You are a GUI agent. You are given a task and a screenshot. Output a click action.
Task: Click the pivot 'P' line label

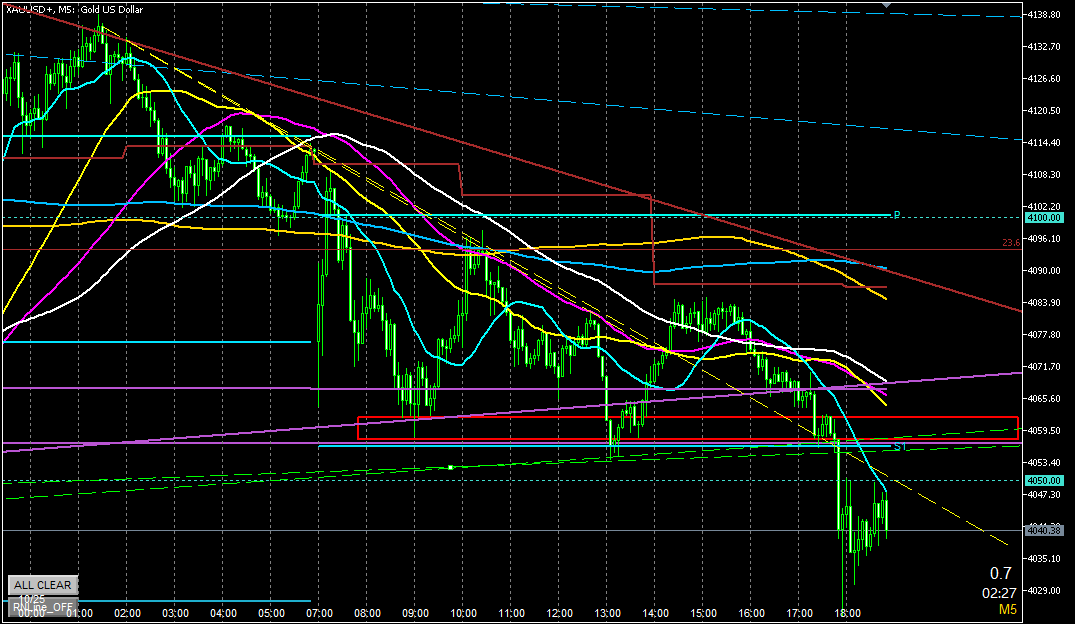click(x=897, y=214)
